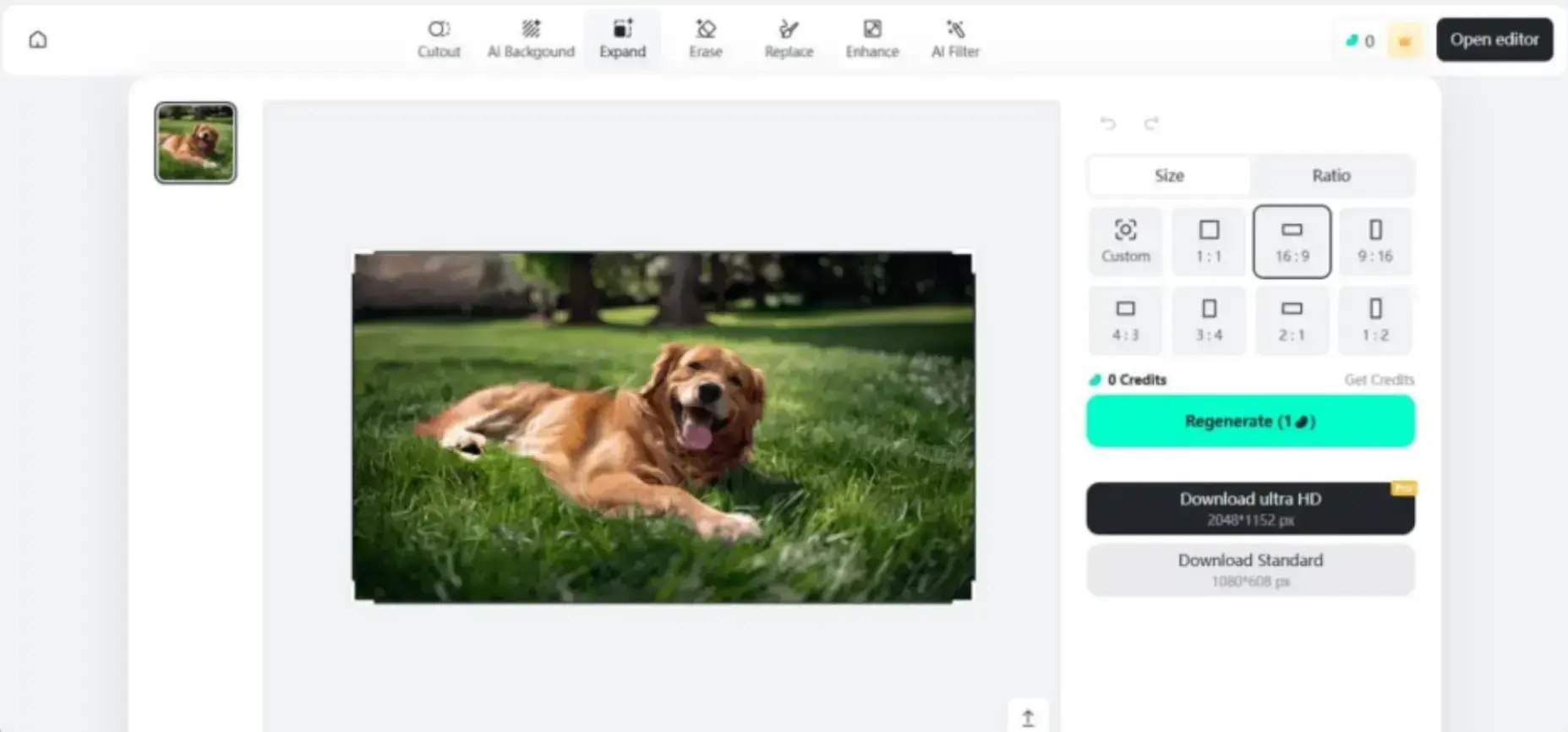1568x732 pixels.
Task: Switch to the Ratio tab
Action: [x=1330, y=176]
